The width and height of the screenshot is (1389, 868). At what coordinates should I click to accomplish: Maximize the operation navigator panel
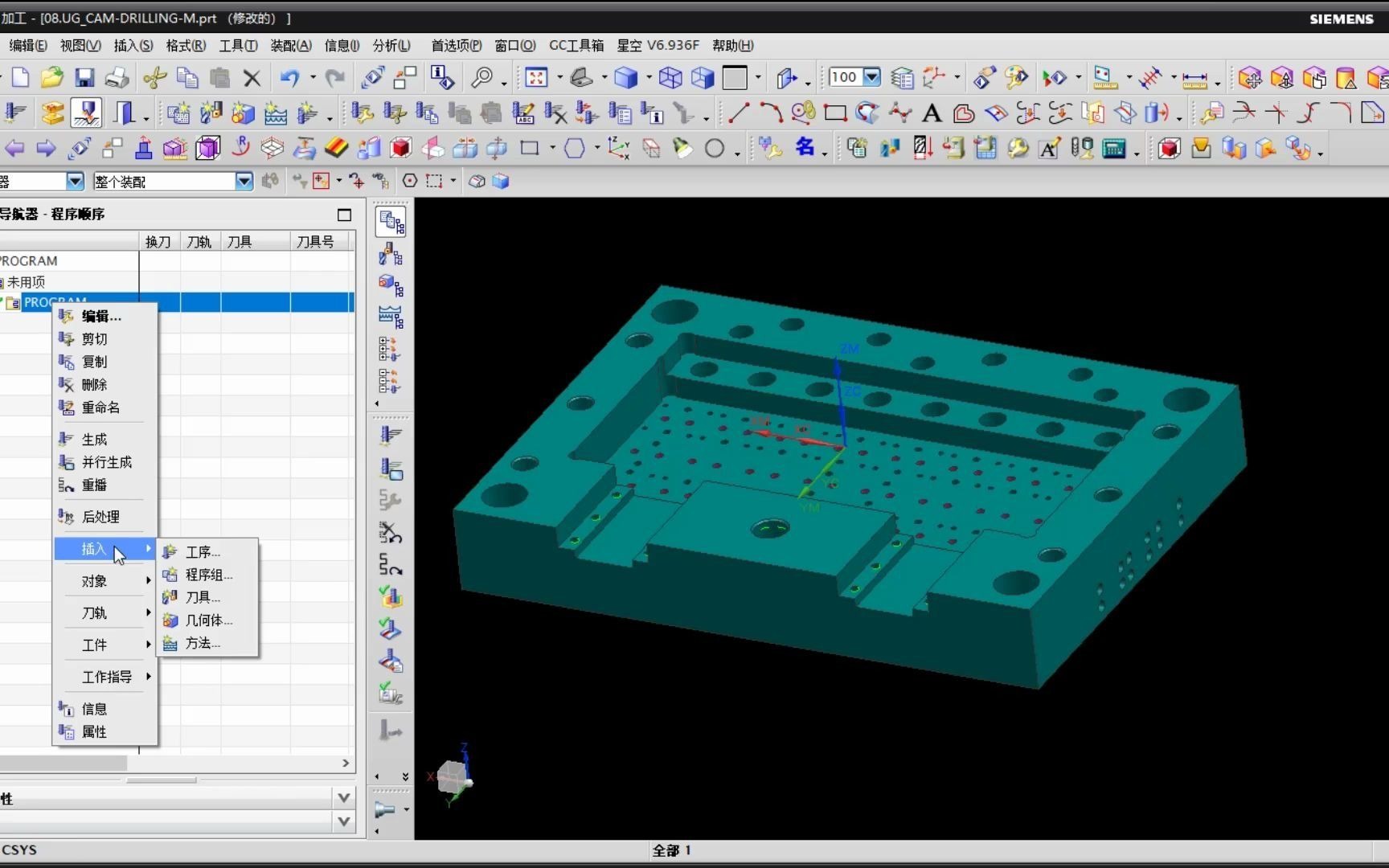pos(344,215)
